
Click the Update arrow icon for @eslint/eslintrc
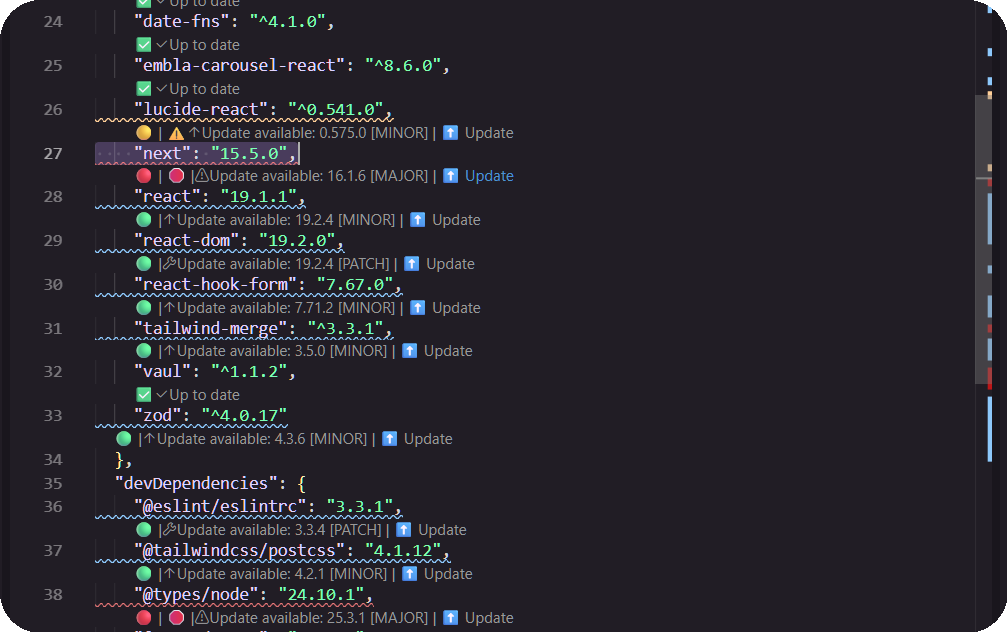tap(403, 529)
